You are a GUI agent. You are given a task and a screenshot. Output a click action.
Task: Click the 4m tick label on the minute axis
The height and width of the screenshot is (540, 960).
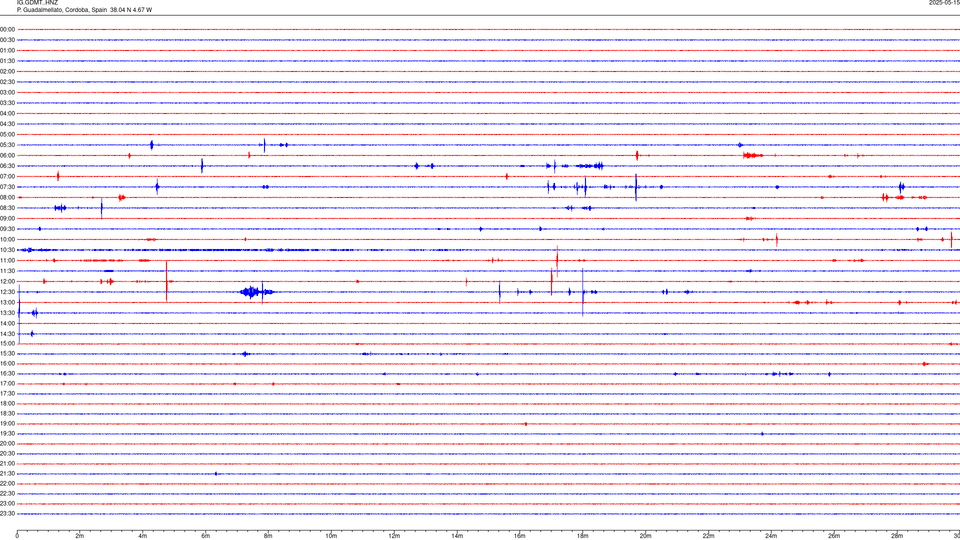pyautogui.click(x=143, y=536)
